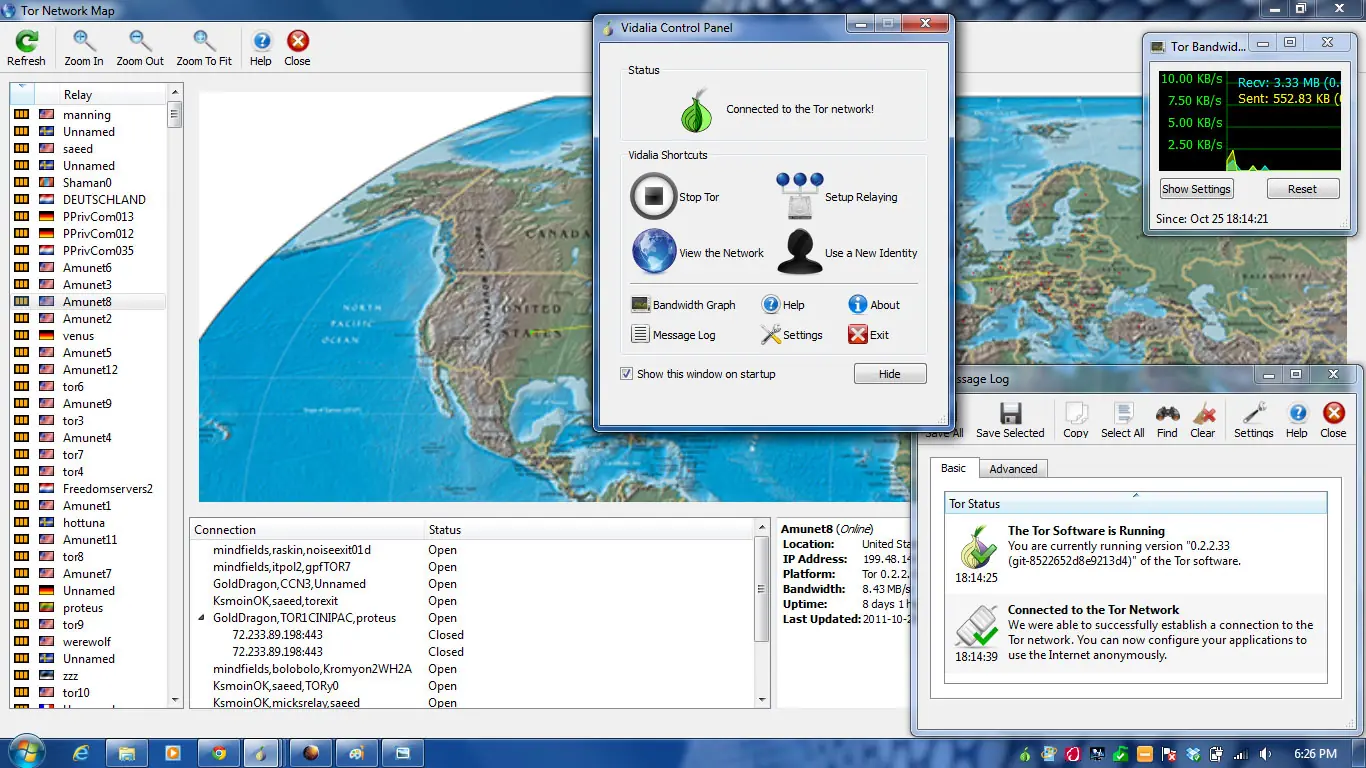Open the Bandwidth Graph shortcut
The height and width of the screenshot is (768, 1366).
coord(683,305)
